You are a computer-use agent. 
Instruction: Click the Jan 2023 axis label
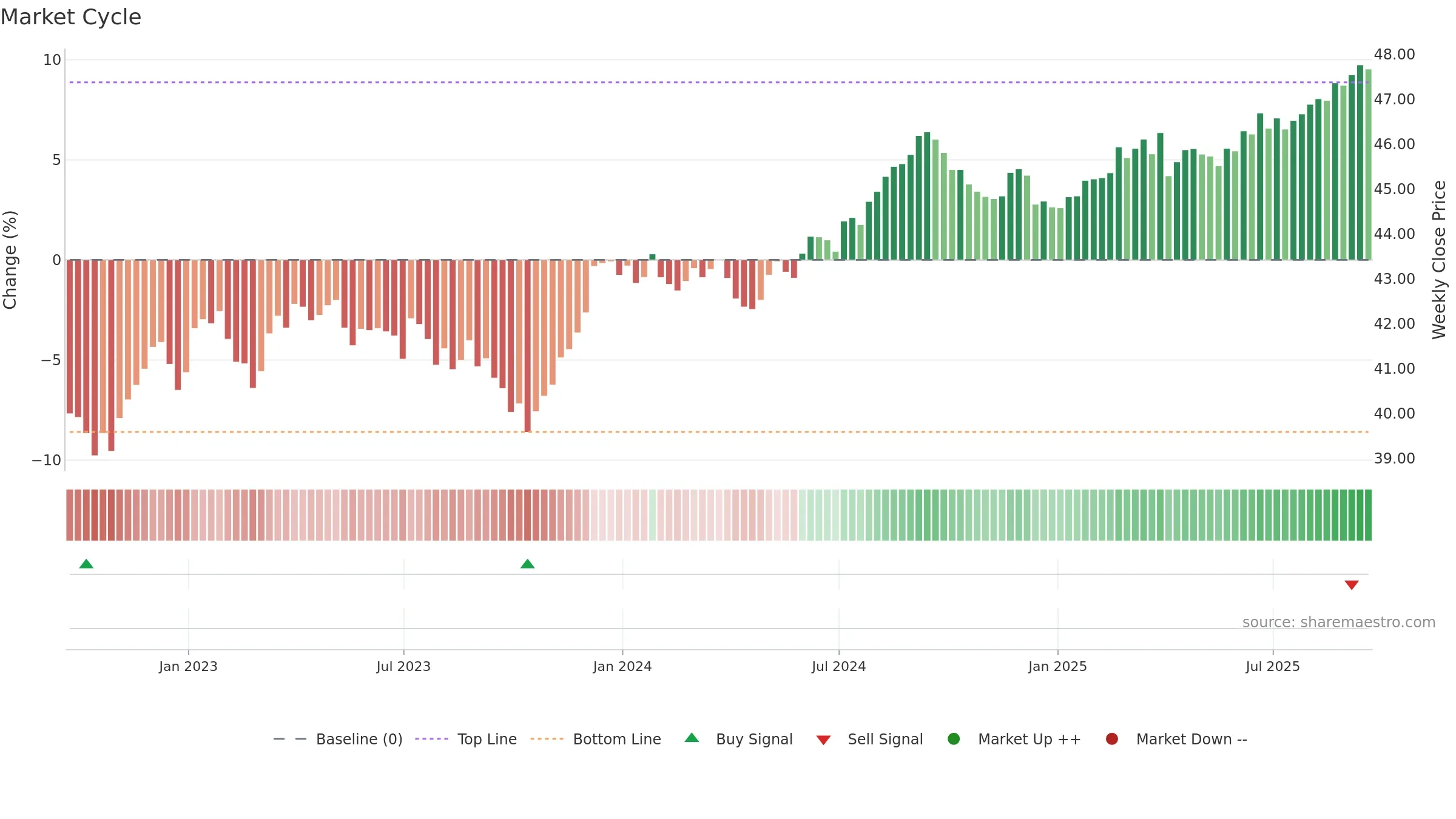[x=188, y=666]
